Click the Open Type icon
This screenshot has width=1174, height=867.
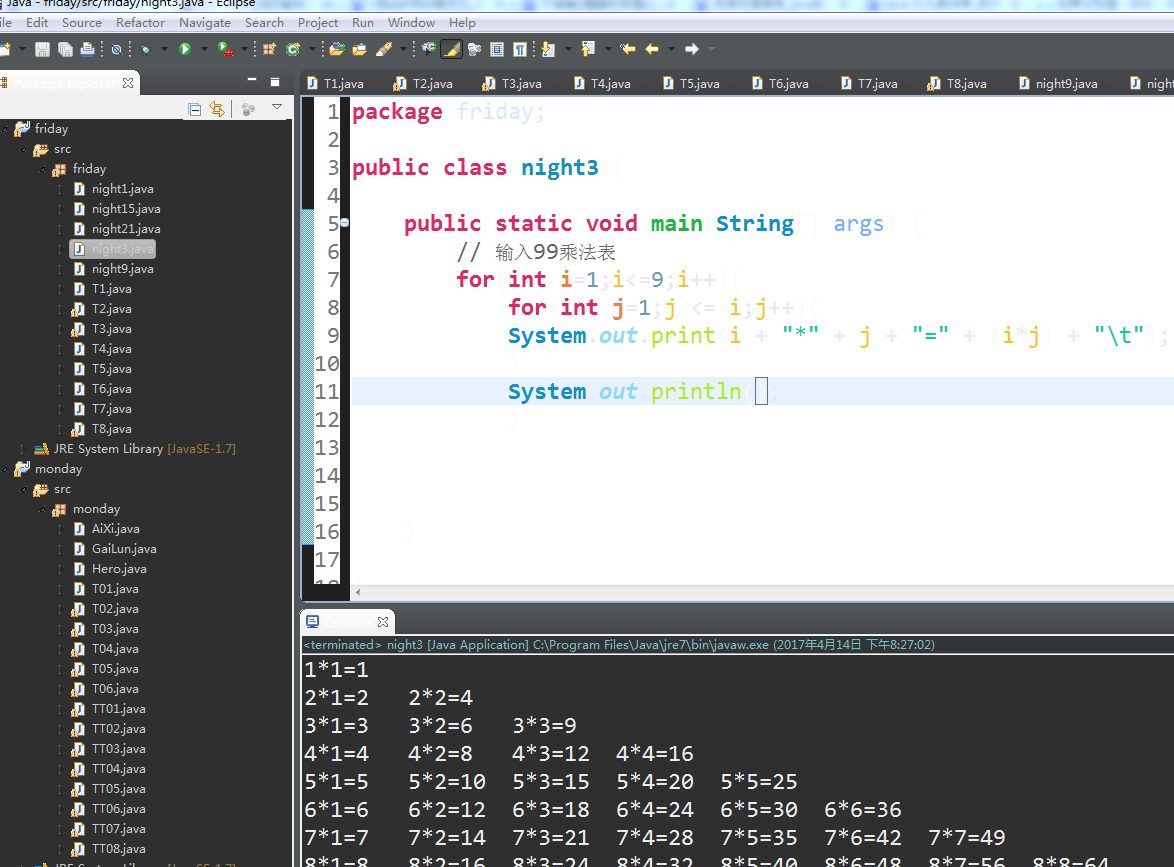337,49
